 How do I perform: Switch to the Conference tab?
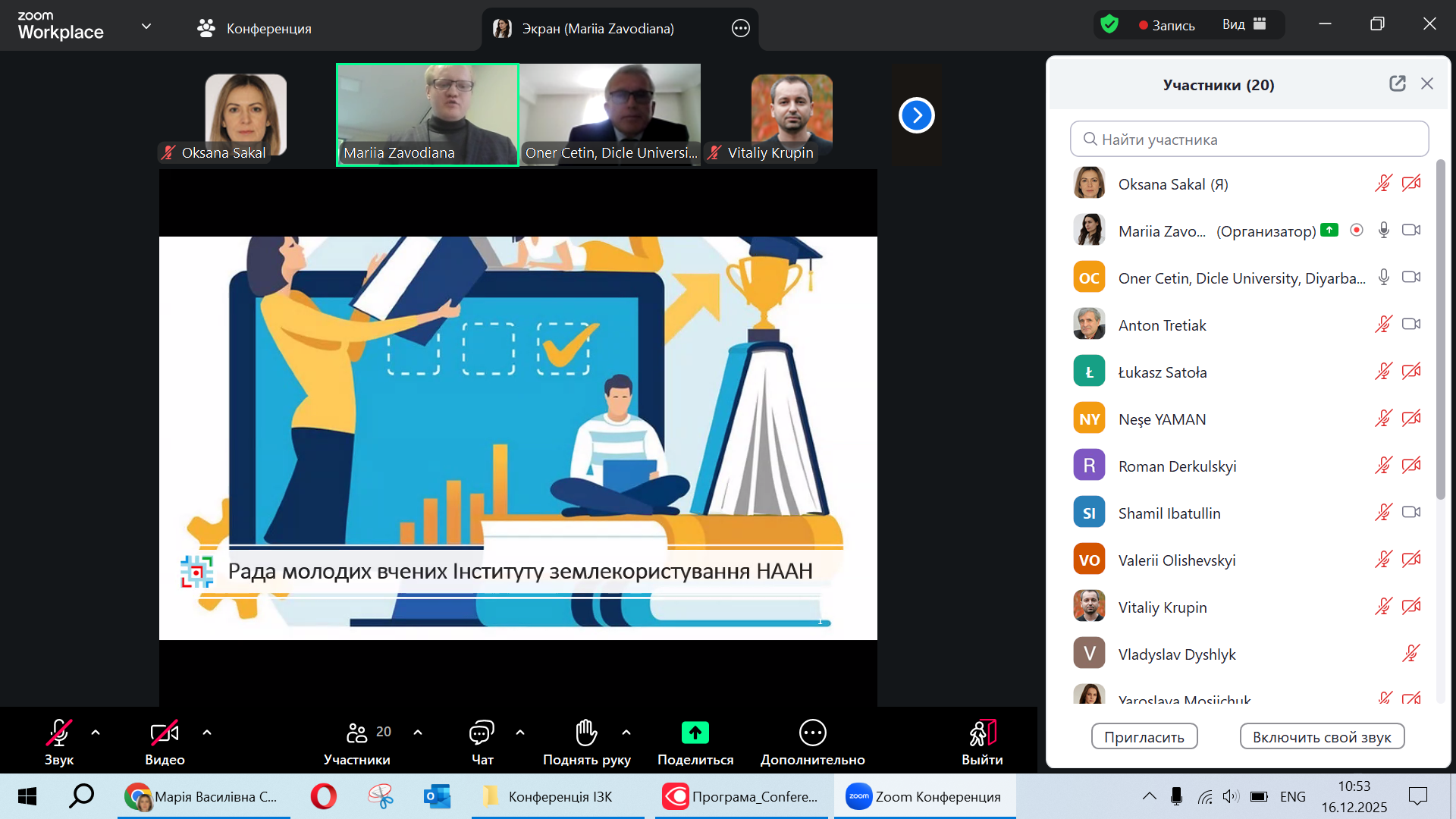coord(255,28)
